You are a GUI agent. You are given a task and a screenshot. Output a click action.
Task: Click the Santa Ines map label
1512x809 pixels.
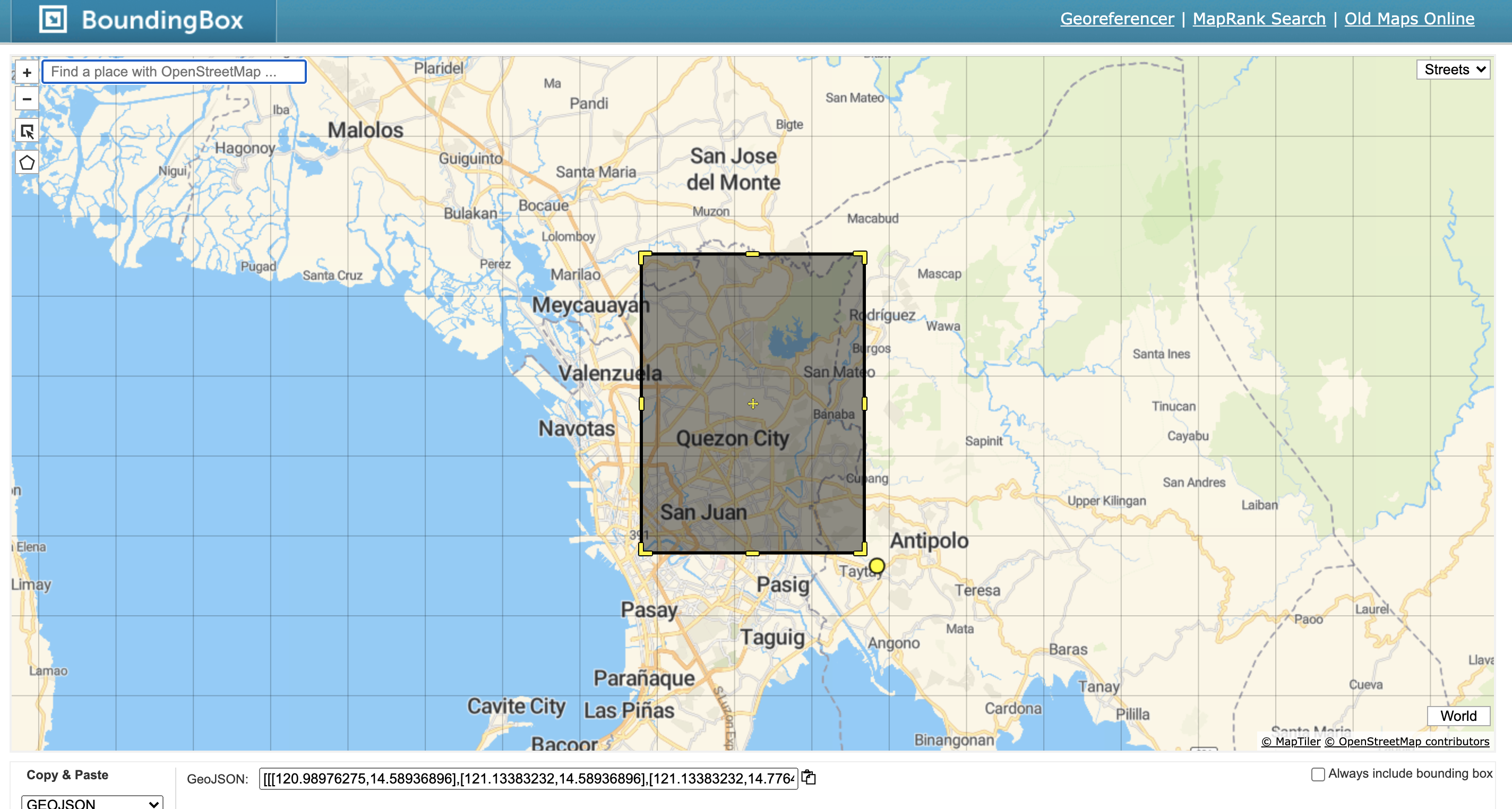(1161, 354)
